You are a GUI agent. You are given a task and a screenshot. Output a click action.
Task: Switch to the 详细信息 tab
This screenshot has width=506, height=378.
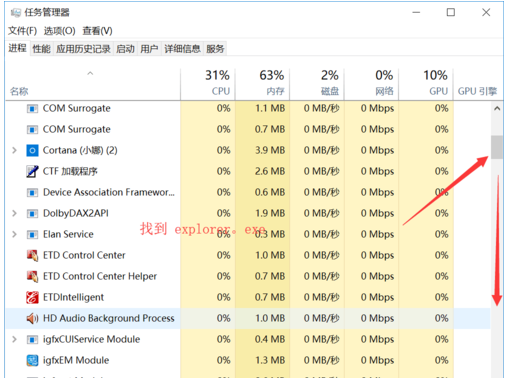tap(182, 49)
